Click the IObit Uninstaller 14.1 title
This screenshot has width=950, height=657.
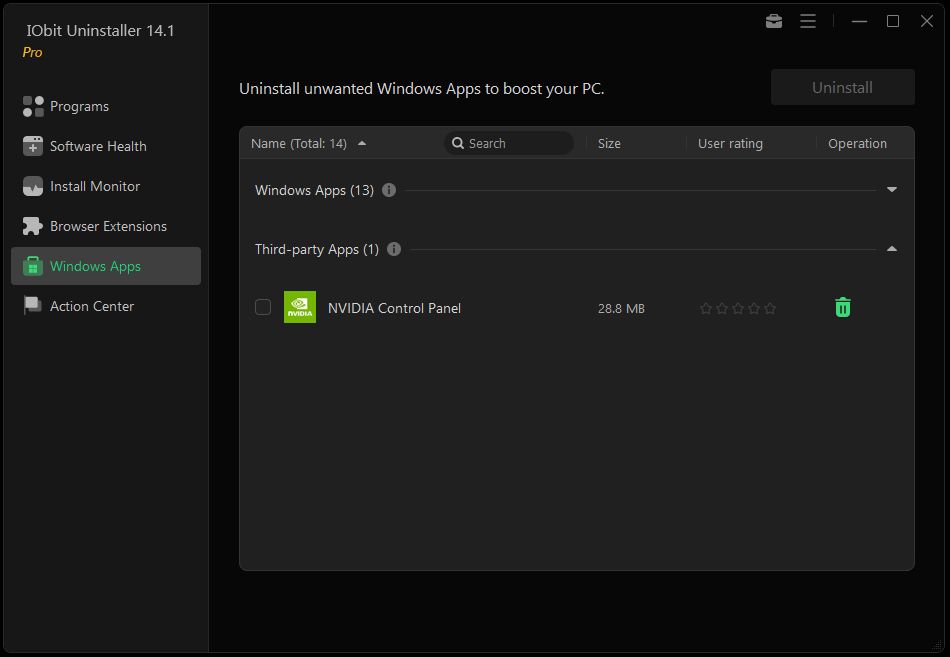click(x=101, y=30)
